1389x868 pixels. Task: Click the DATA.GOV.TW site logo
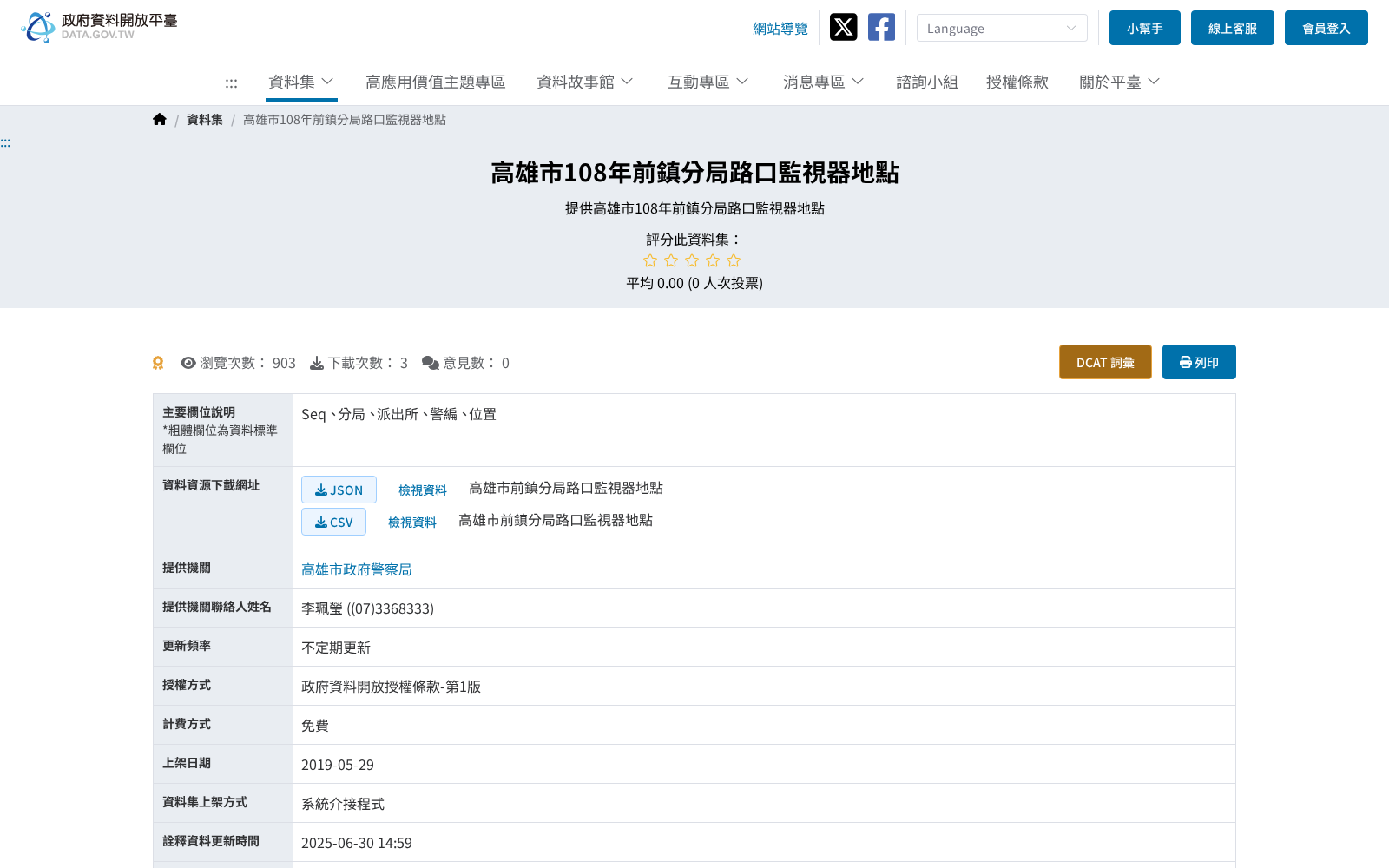pos(100,27)
